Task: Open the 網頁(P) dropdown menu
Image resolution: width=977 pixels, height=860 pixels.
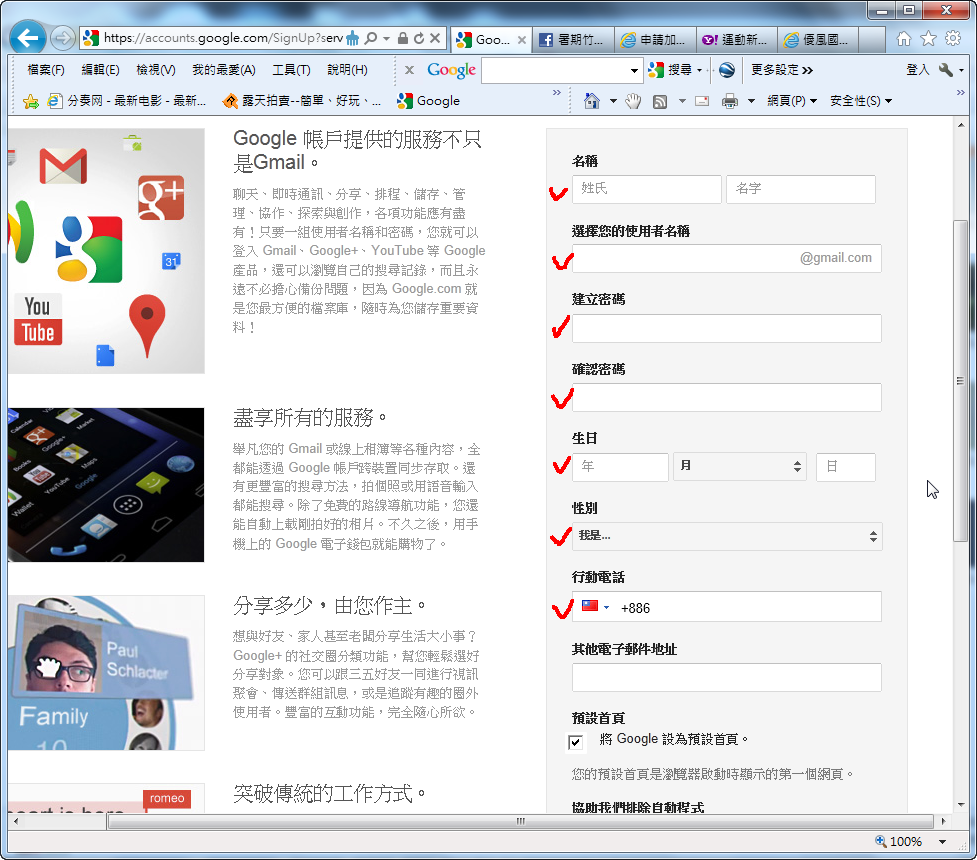Action: pyautogui.click(x=791, y=101)
